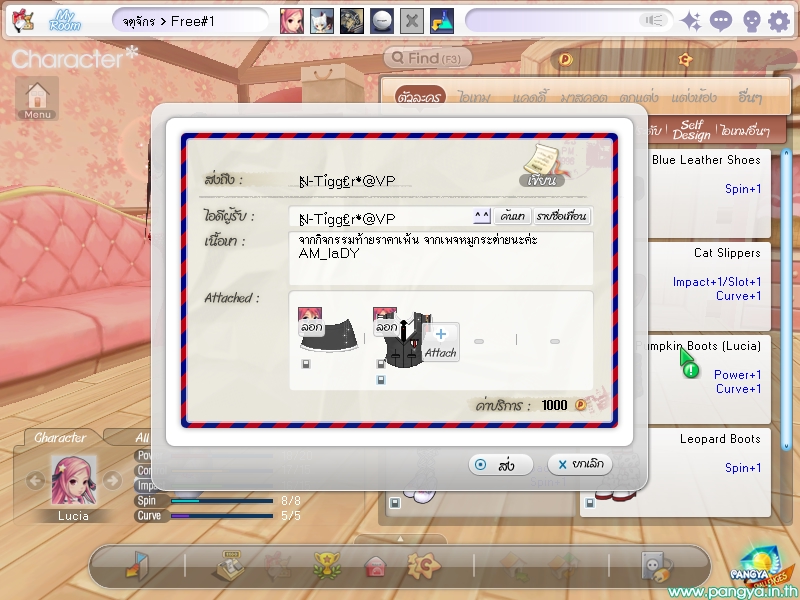Click the item list vertical scrollbar

point(786,298)
